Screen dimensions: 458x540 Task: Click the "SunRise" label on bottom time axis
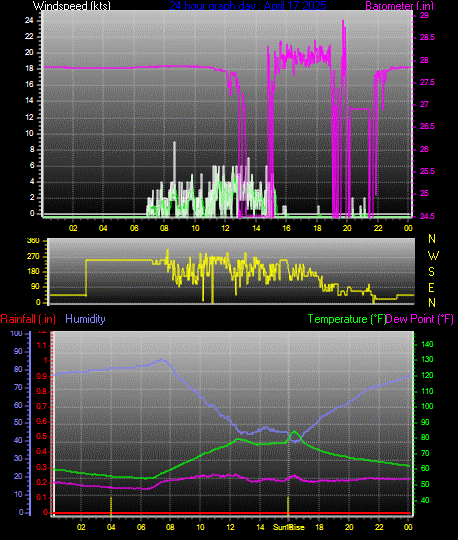click(289, 527)
